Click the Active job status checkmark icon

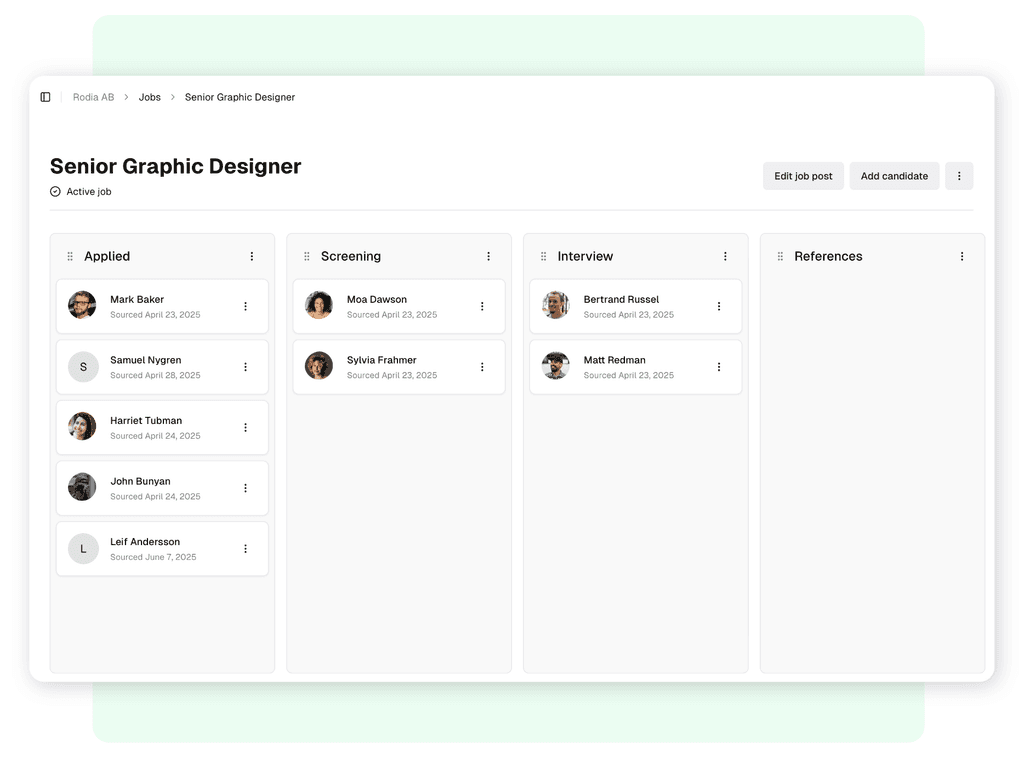click(55, 191)
